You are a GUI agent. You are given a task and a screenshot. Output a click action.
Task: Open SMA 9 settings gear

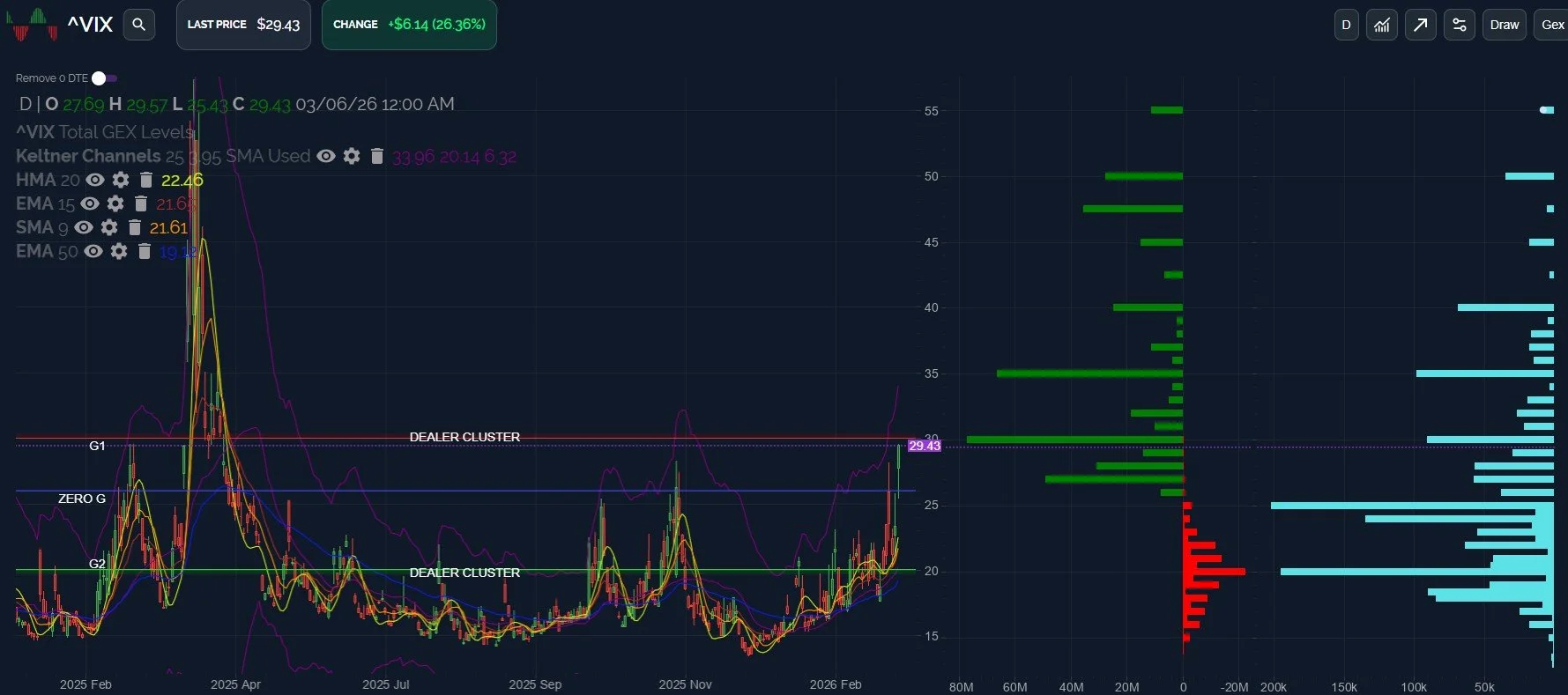[x=109, y=227]
